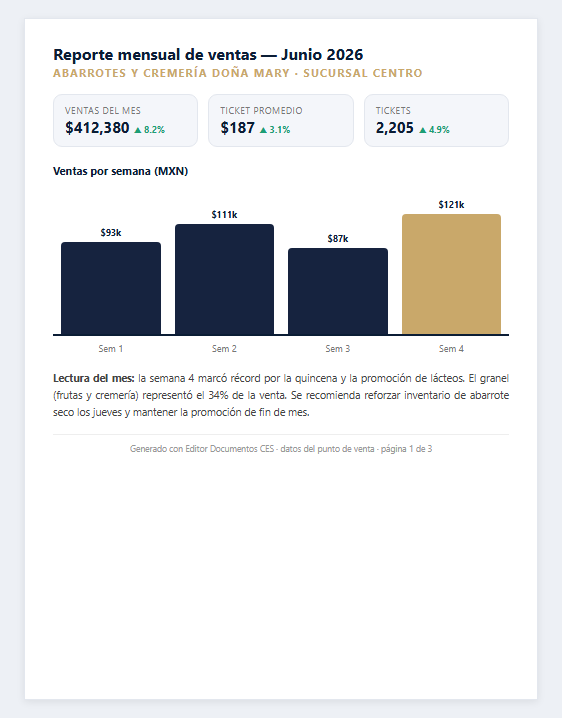Click the Sem 3 bar
Screen dimensions: 562x718
(338, 291)
